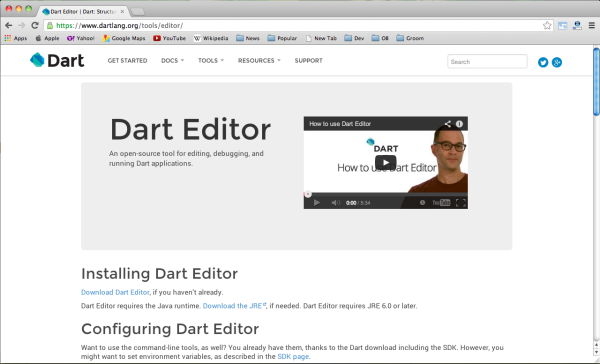The width and height of the screenshot is (600, 364).
Task: Play the video with the center play button
Action: pos(385,163)
